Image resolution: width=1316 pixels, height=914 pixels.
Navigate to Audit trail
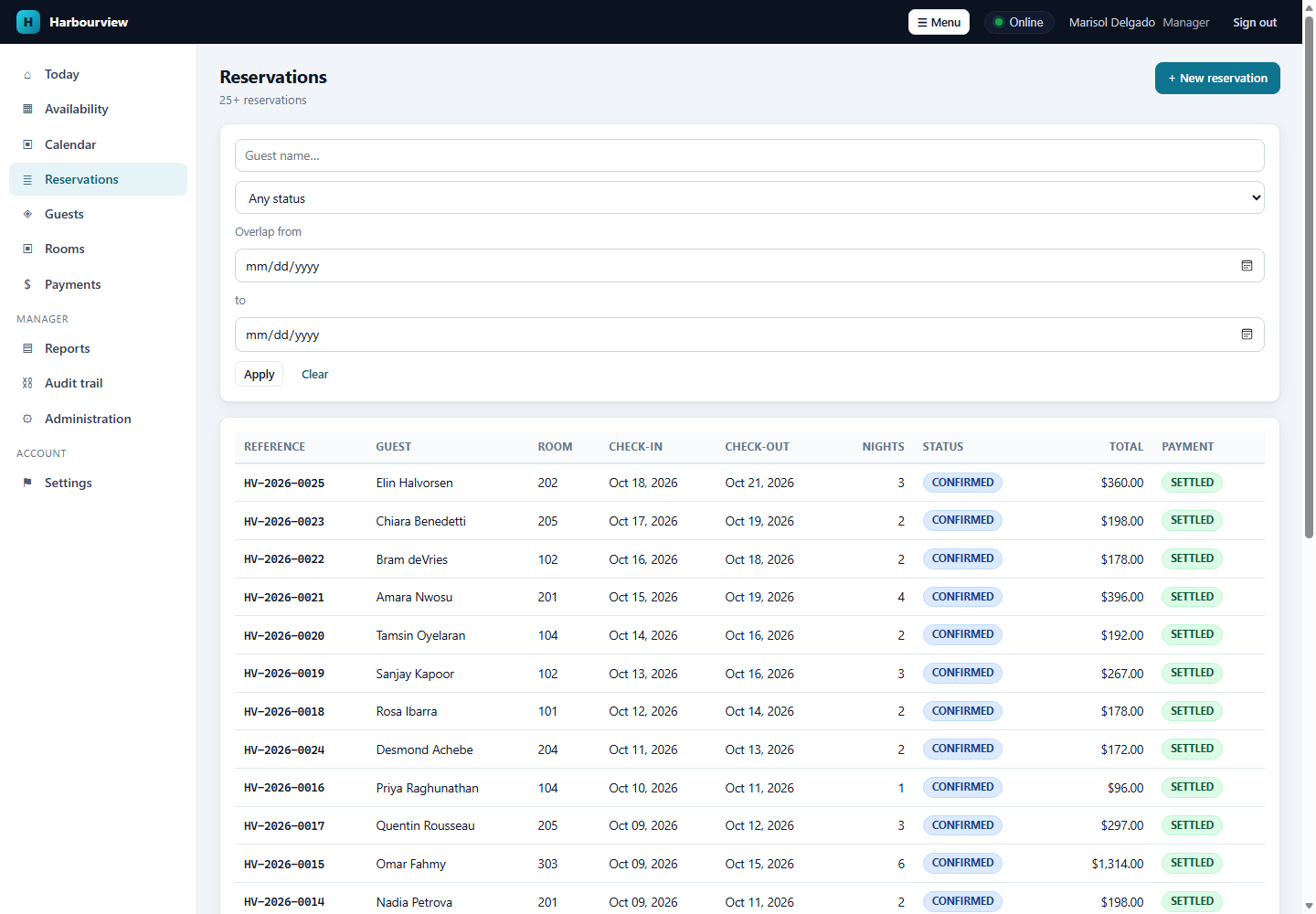click(98, 384)
